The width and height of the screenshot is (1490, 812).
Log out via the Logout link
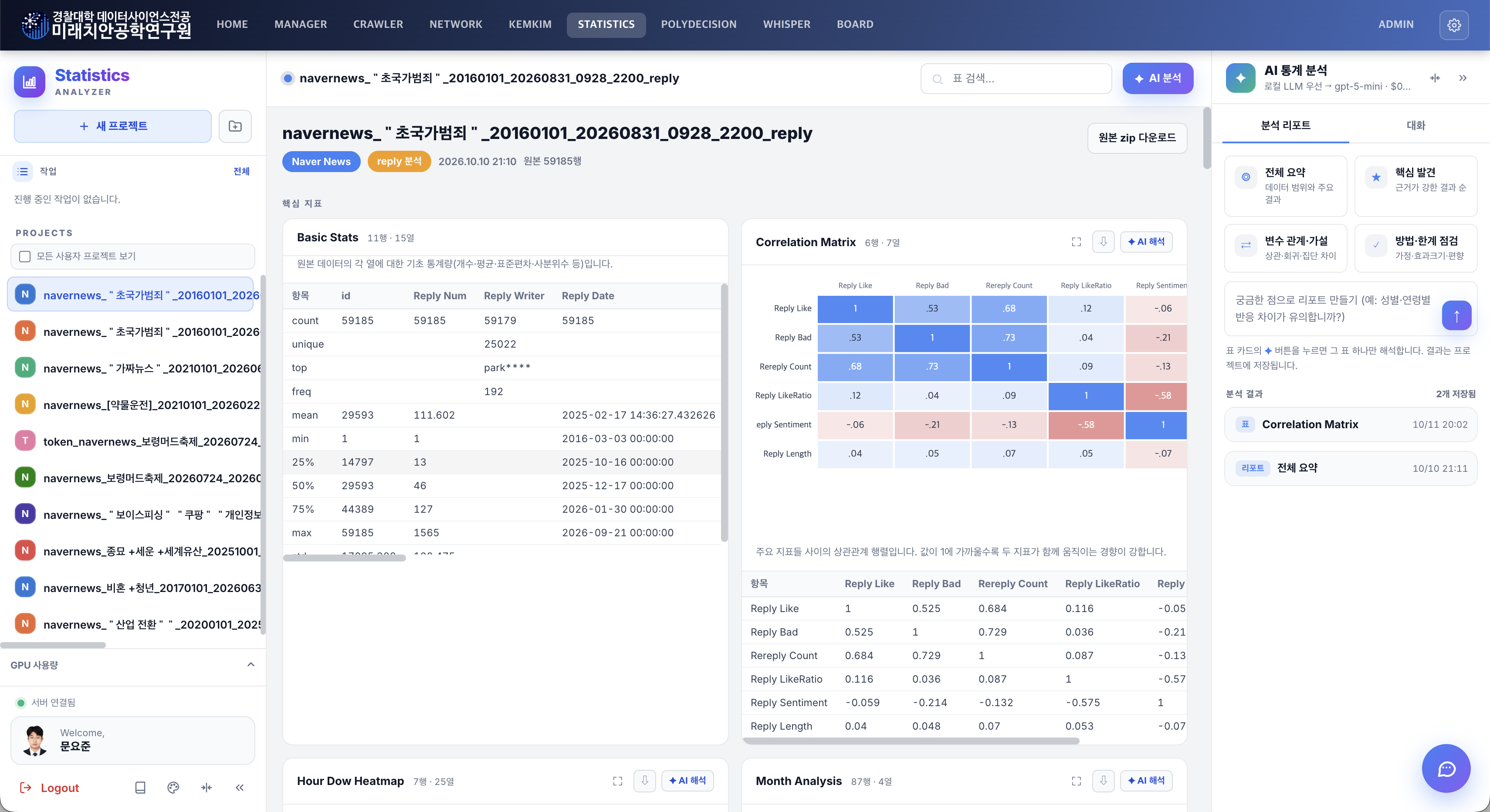[49, 788]
